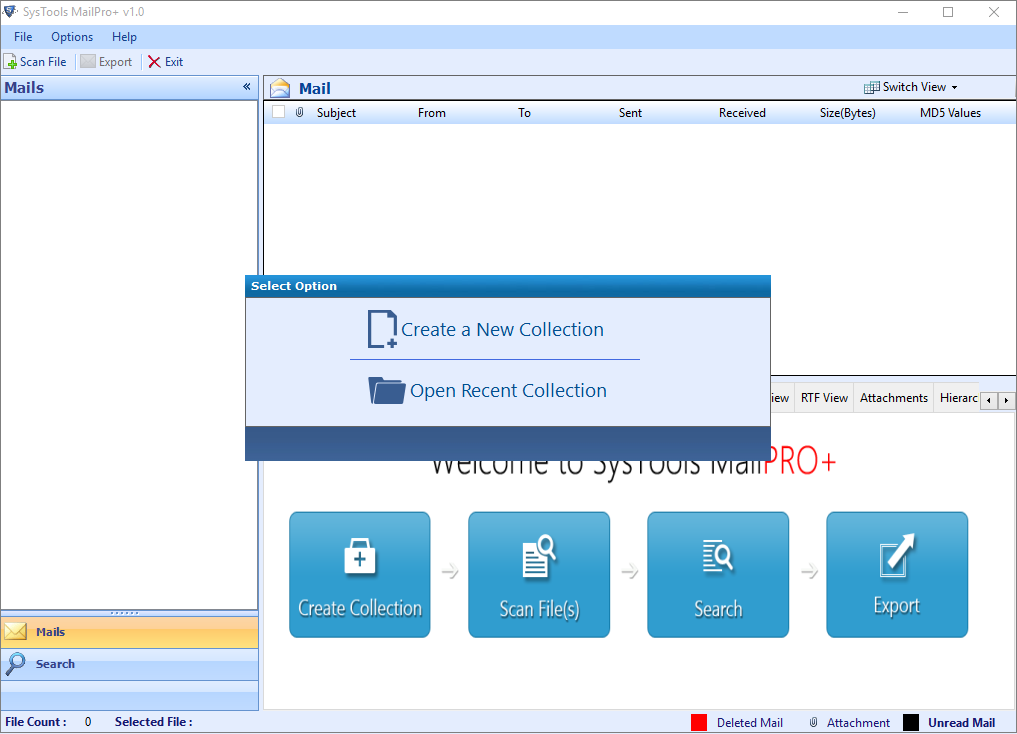1017x734 pixels.
Task: Click the Selected File status text
Action: tap(154, 722)
